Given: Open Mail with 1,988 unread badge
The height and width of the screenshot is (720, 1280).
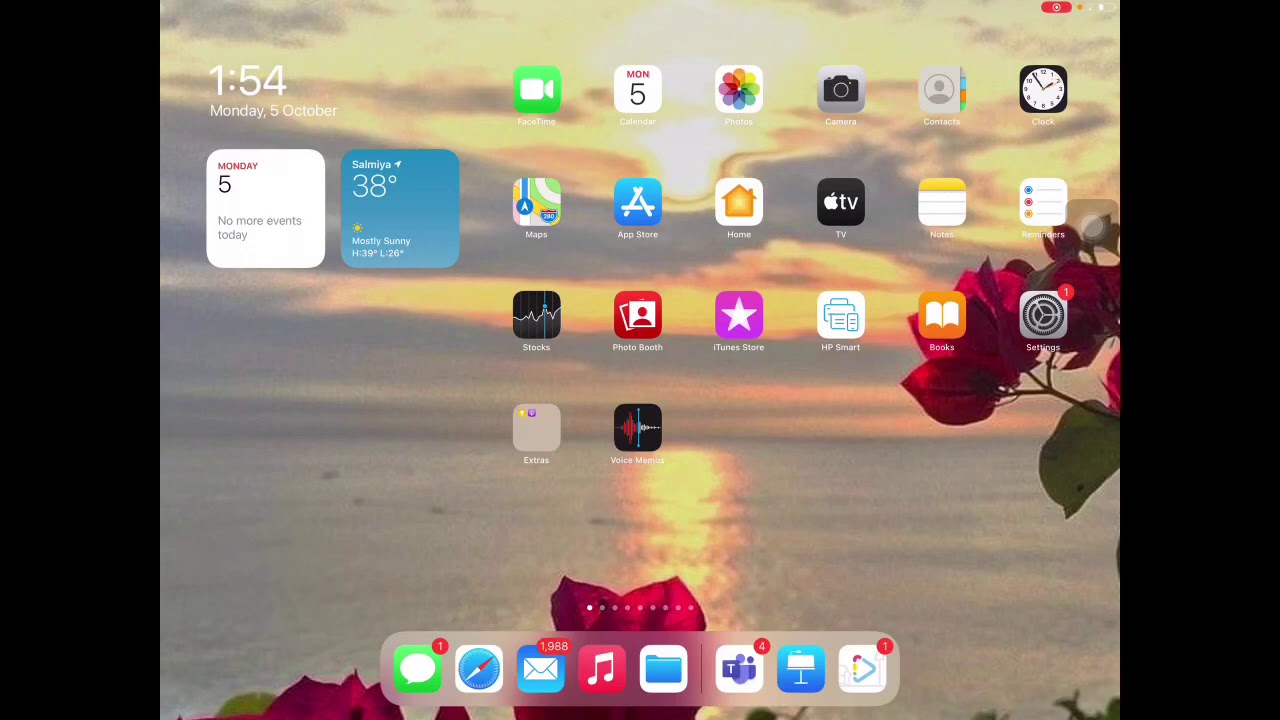Looking at the screenshot, I should click(541, 670).
